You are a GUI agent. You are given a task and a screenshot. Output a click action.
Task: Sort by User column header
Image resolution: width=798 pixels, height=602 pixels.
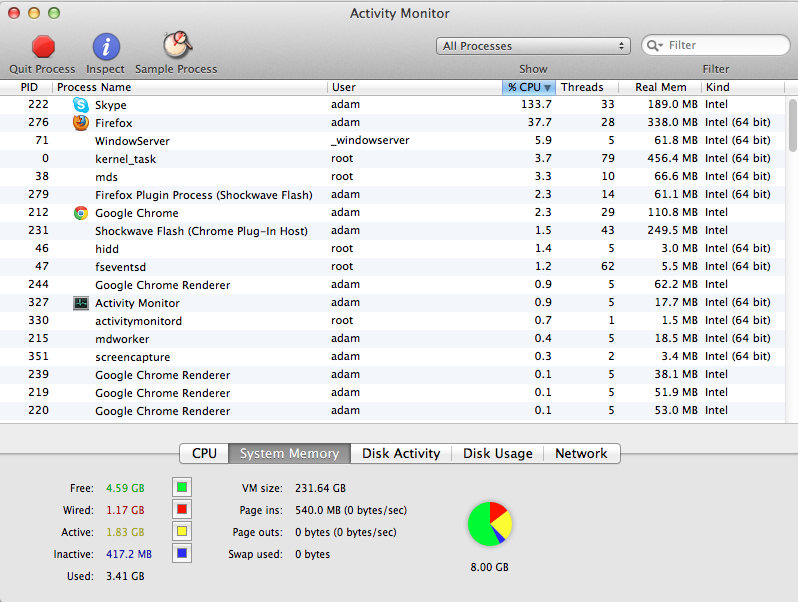pyautogui.click(x=414, y=87)
